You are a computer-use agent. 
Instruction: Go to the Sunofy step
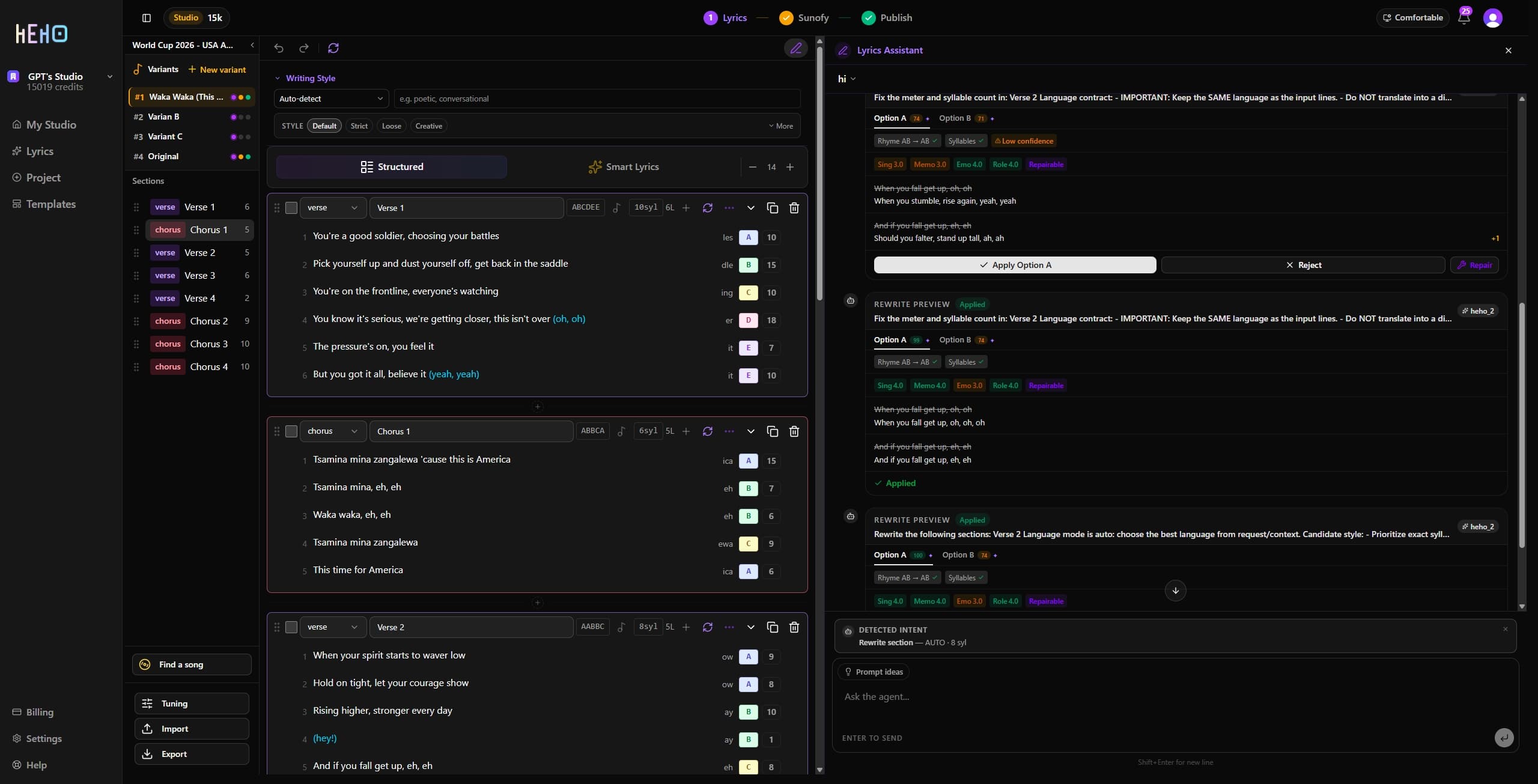click(804, 18)
